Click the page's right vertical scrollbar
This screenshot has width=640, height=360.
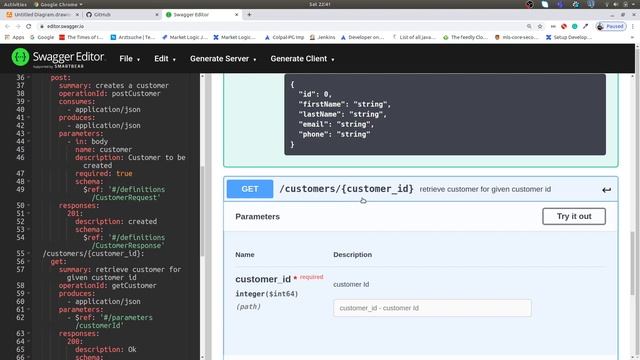coord(633,263)
